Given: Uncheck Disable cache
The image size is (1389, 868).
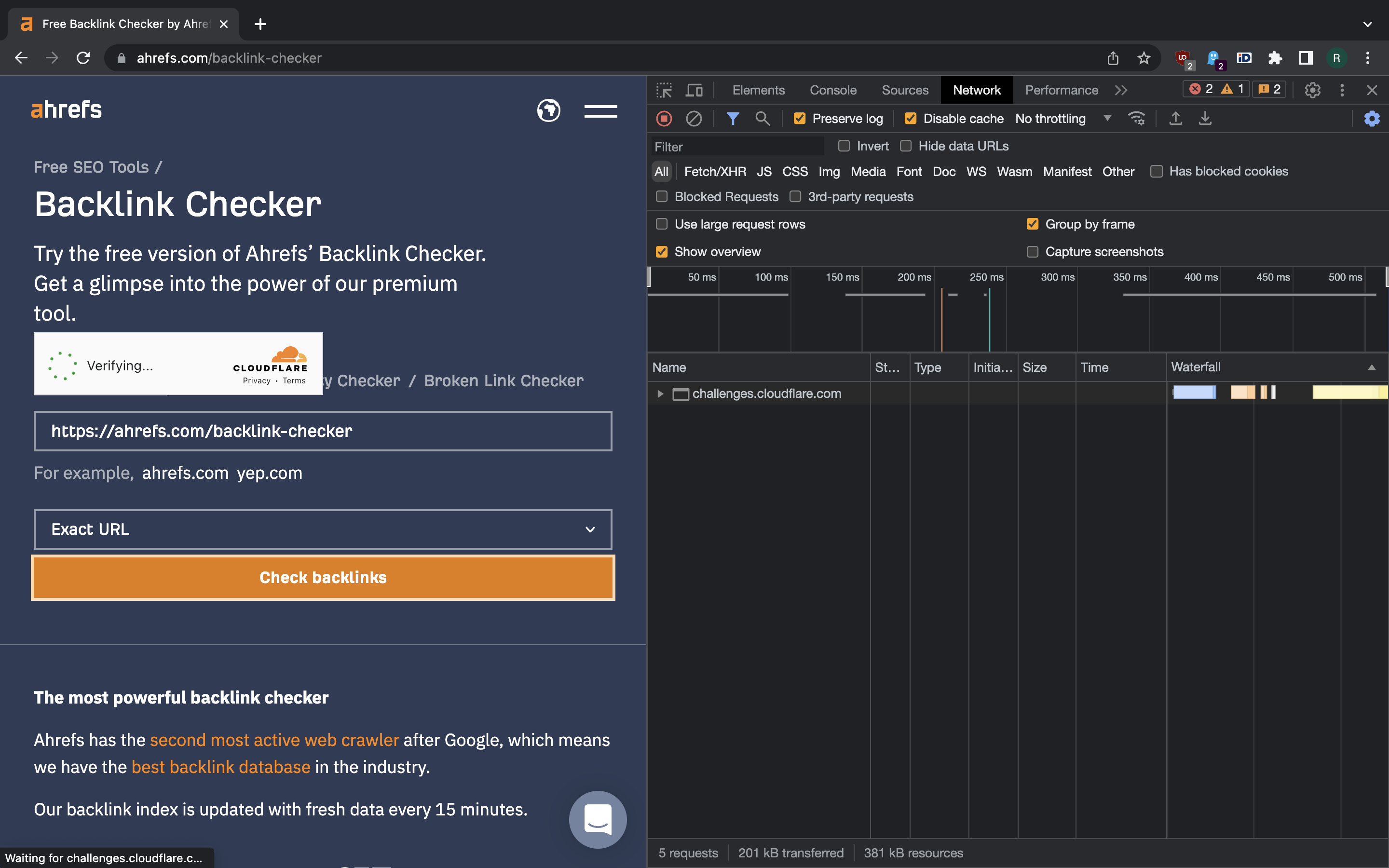Looking at the screenshot, I should 910,119.
